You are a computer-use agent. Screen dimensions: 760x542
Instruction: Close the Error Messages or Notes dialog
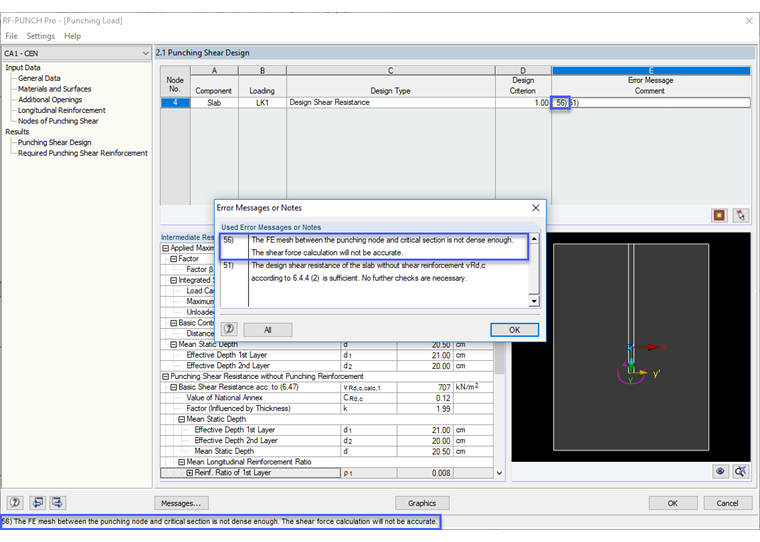click(536, 207)
